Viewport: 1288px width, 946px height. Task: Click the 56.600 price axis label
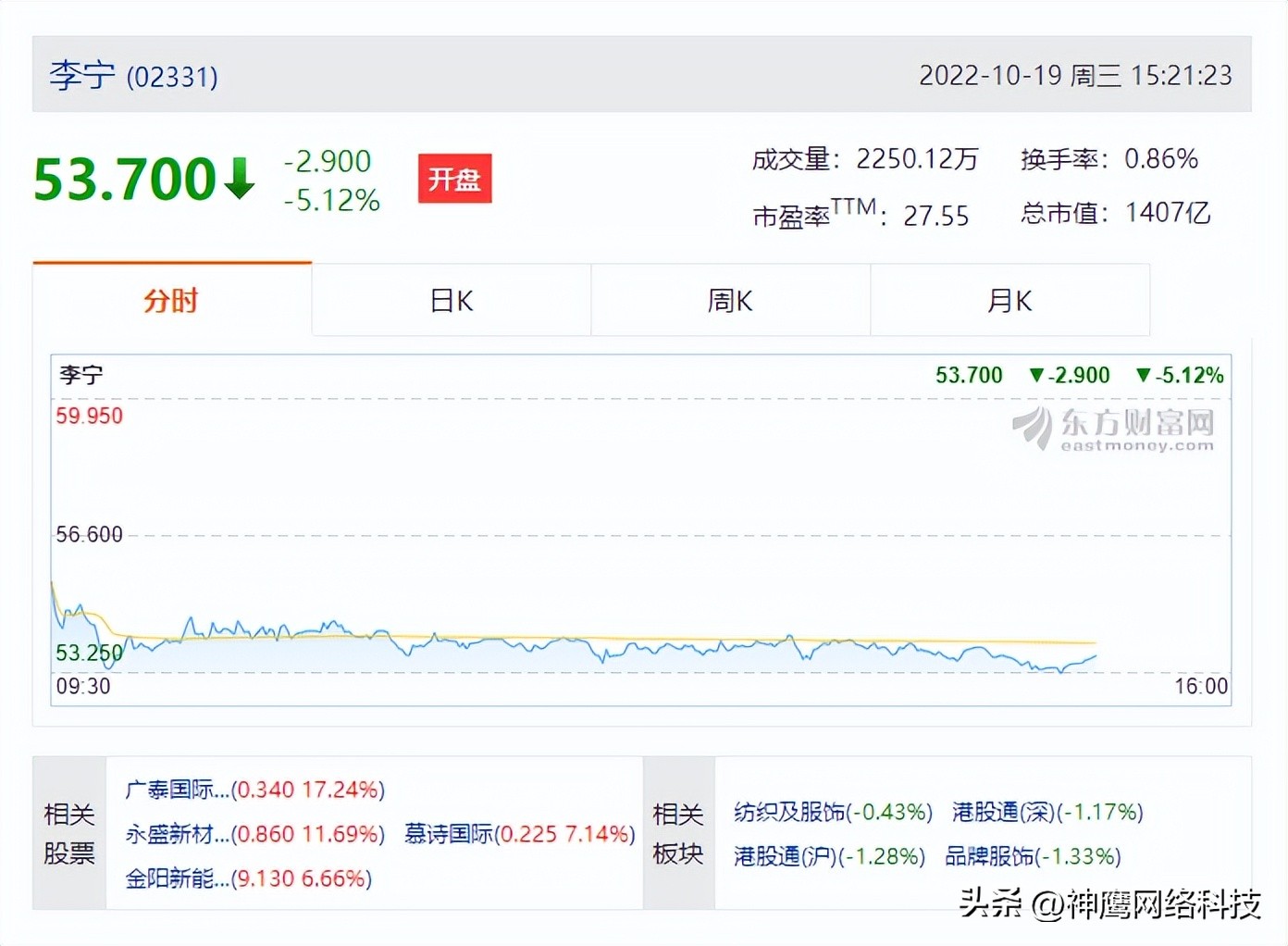coord(89,534)
